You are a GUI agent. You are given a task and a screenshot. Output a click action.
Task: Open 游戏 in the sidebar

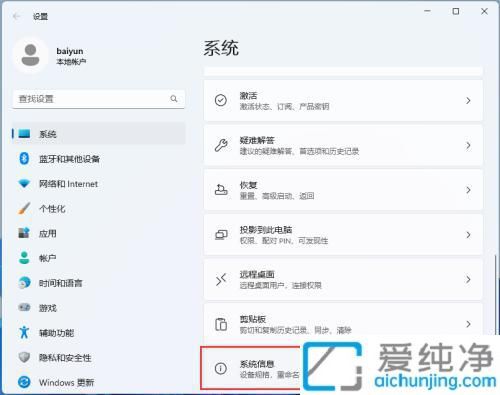tap(99, 307)
